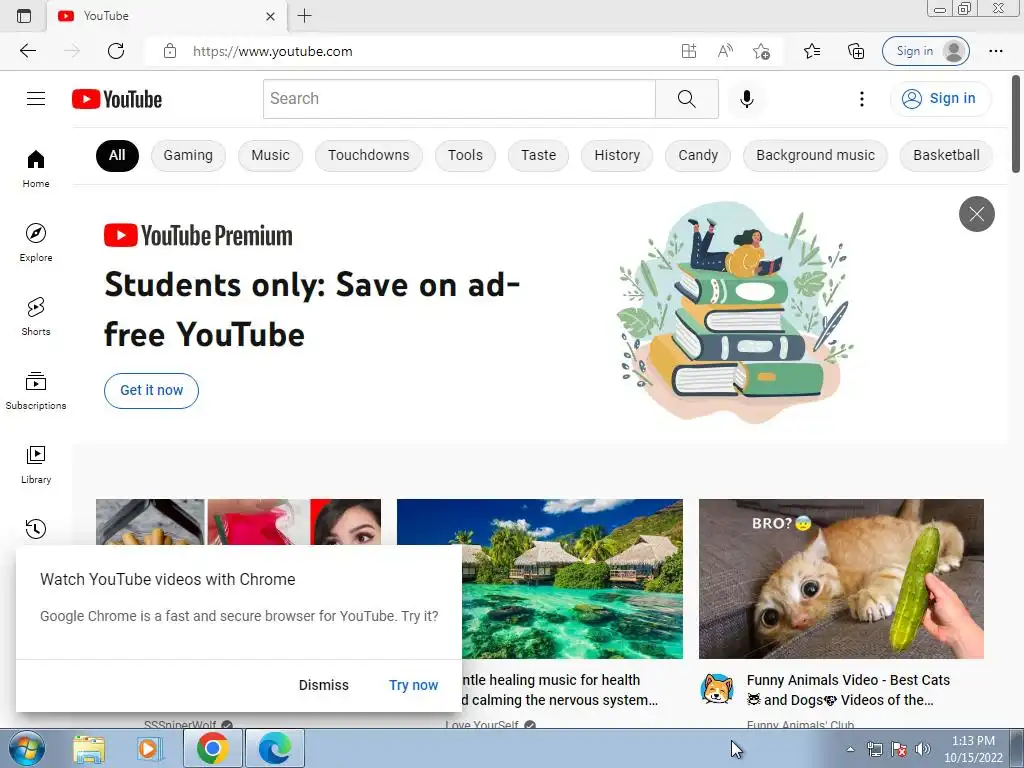This screenshot has height=768, width=1024.
Task: Click the apps available icon in address bar
Action: [689, 51]
